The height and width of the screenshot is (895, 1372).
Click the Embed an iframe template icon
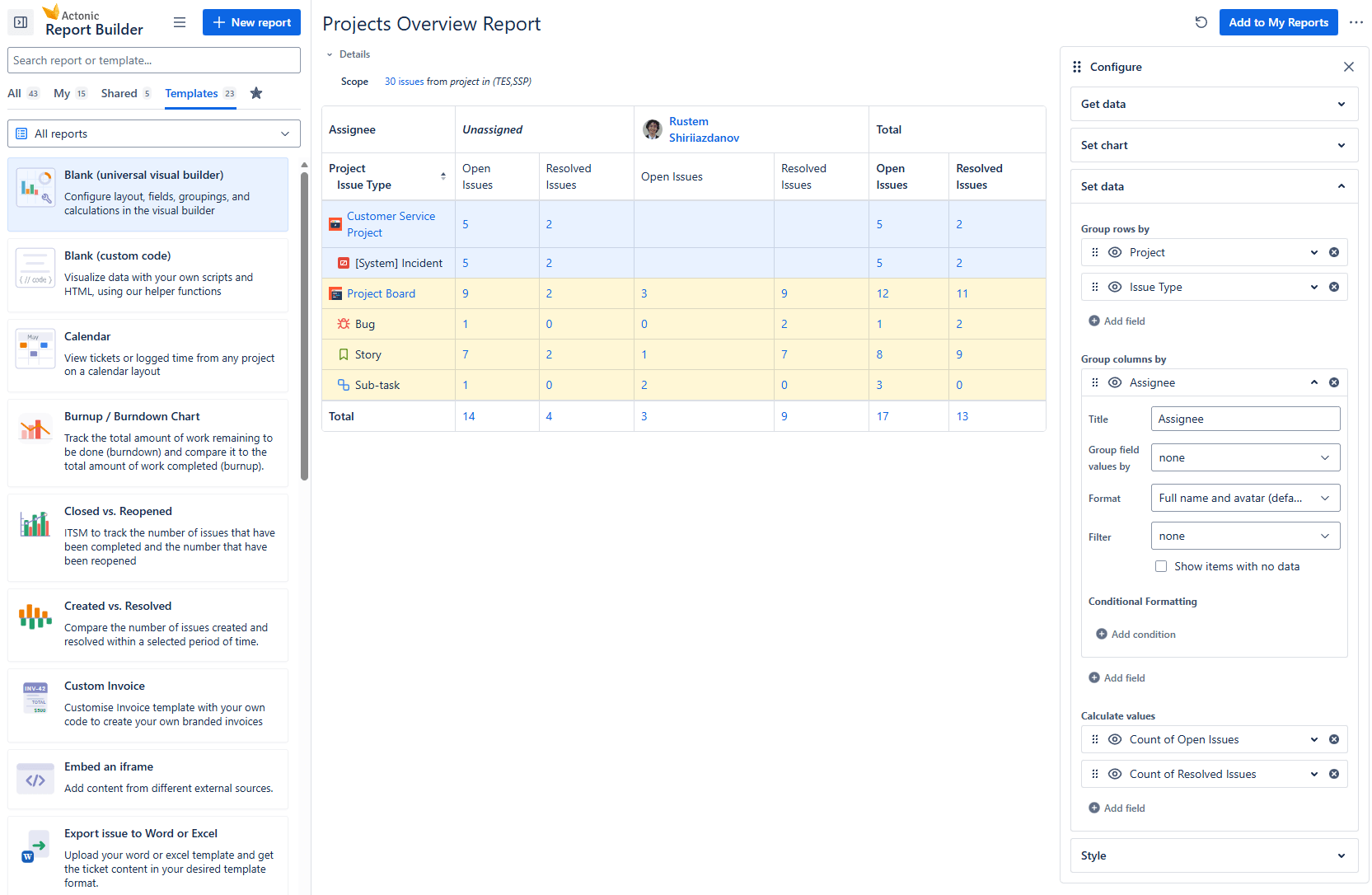(35, 778)
